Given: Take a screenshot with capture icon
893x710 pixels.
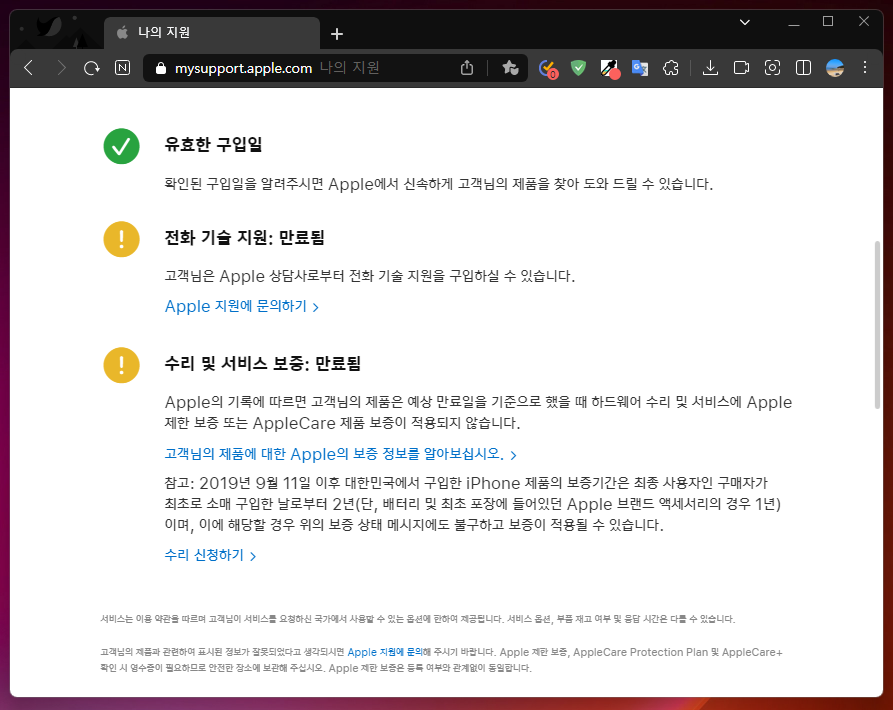Looking at the screenshot, I should 772,68.
